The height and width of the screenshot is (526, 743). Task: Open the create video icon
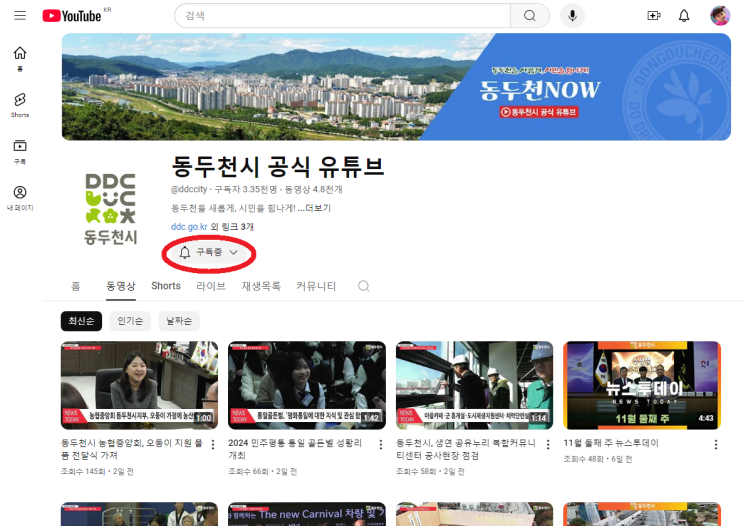click(x=654, y=16)
